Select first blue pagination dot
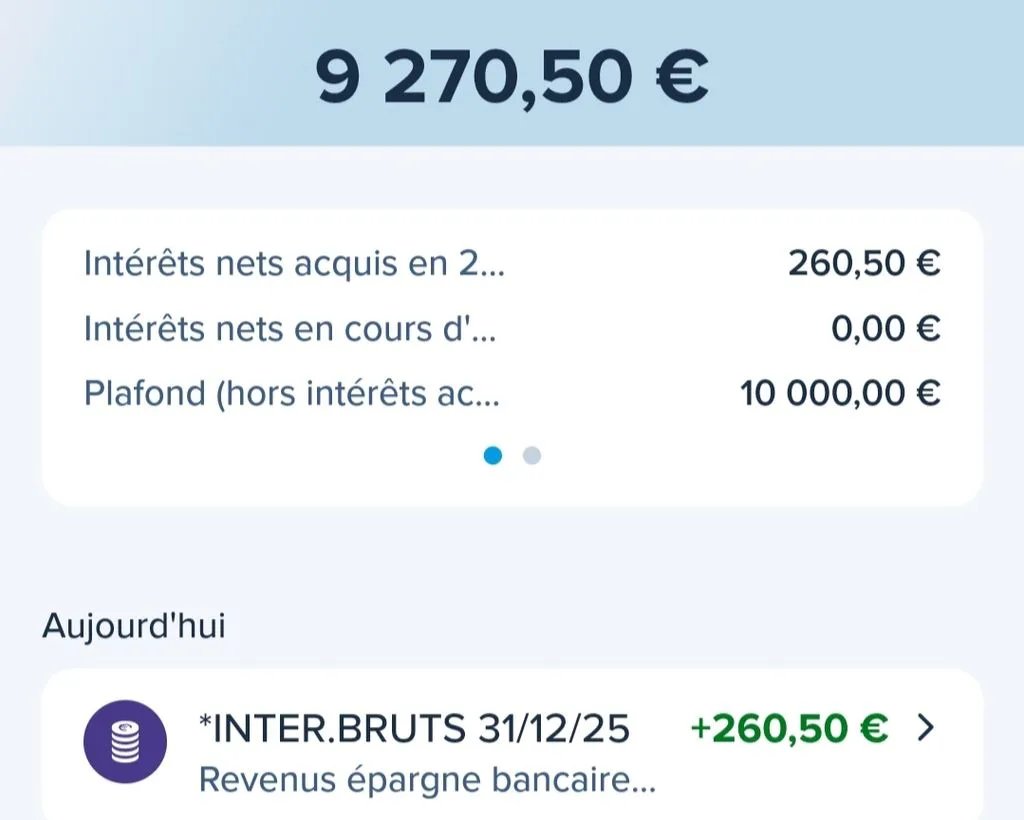The height and width of the screenshot is (820, 1024). 493,455
